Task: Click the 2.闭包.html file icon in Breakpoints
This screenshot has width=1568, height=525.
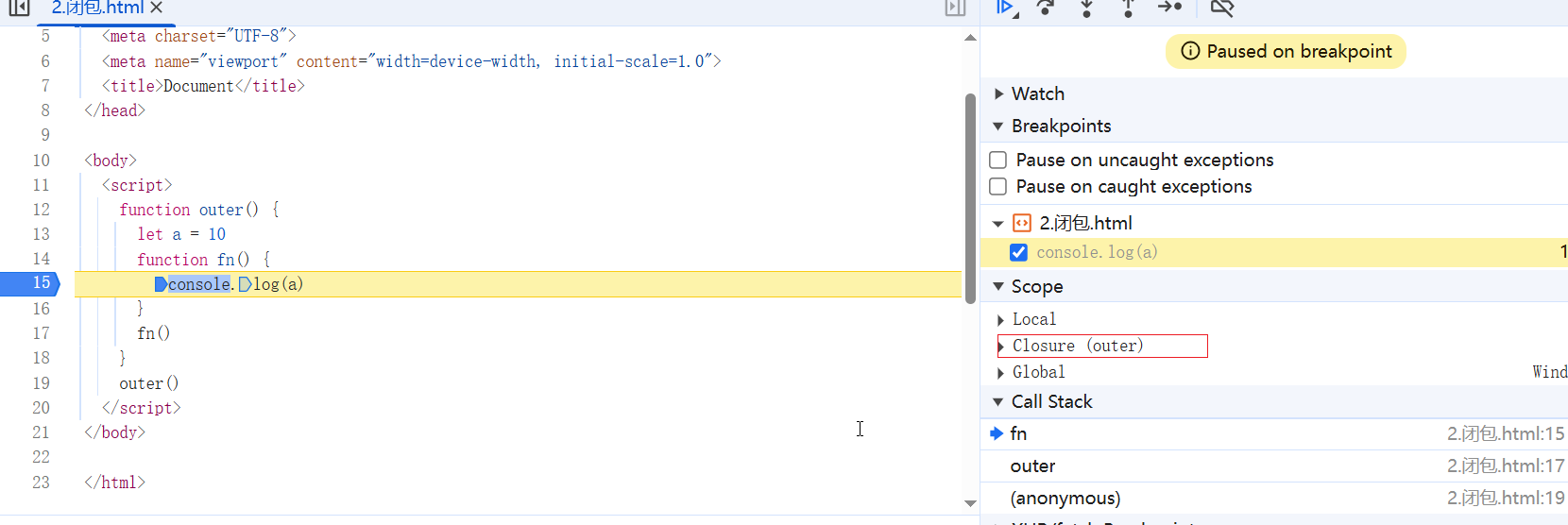Action: [1022, 223]
